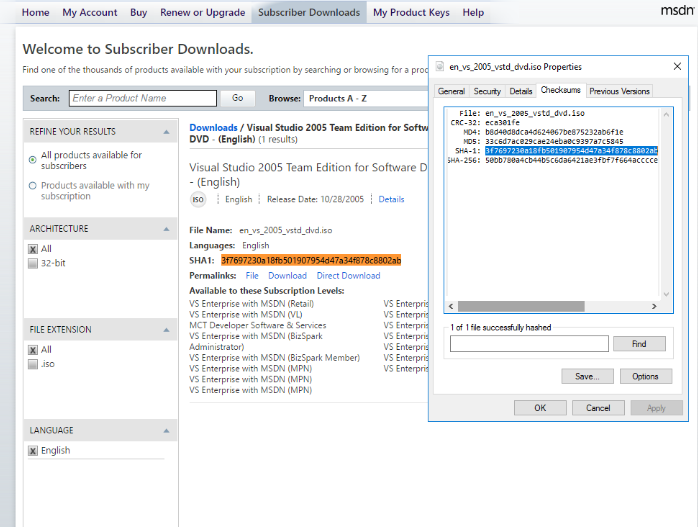698x527 pixels.
Task: Open the Browse Products A - Z dropdown
Action: coord(366,98)
